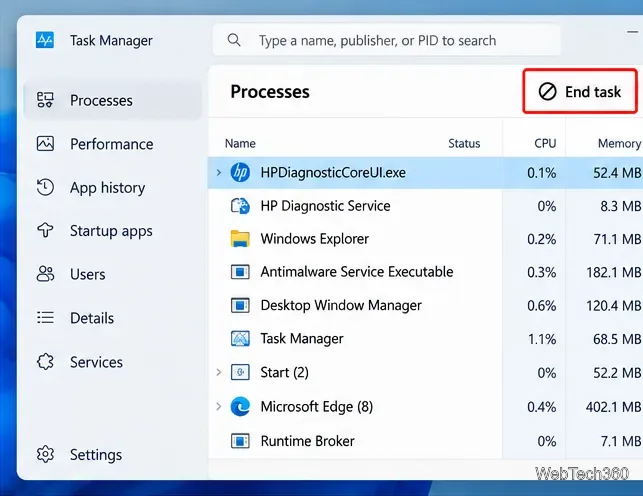Click the App history clock icon
The image size is (643, 496).
(45, 187)
